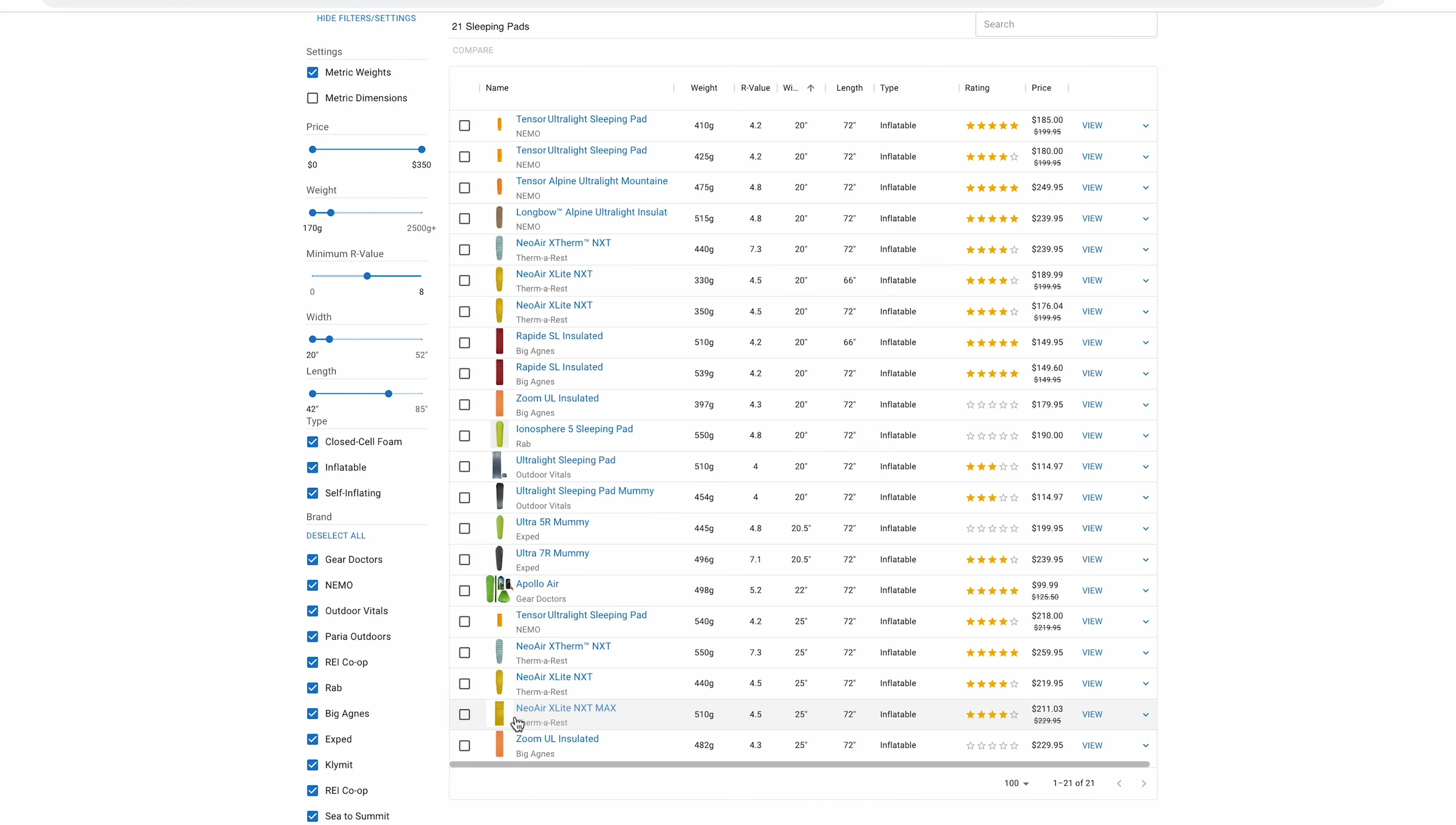Click Ionosphere 5 Sleeping Pad thumbnail

click(499, 435)
